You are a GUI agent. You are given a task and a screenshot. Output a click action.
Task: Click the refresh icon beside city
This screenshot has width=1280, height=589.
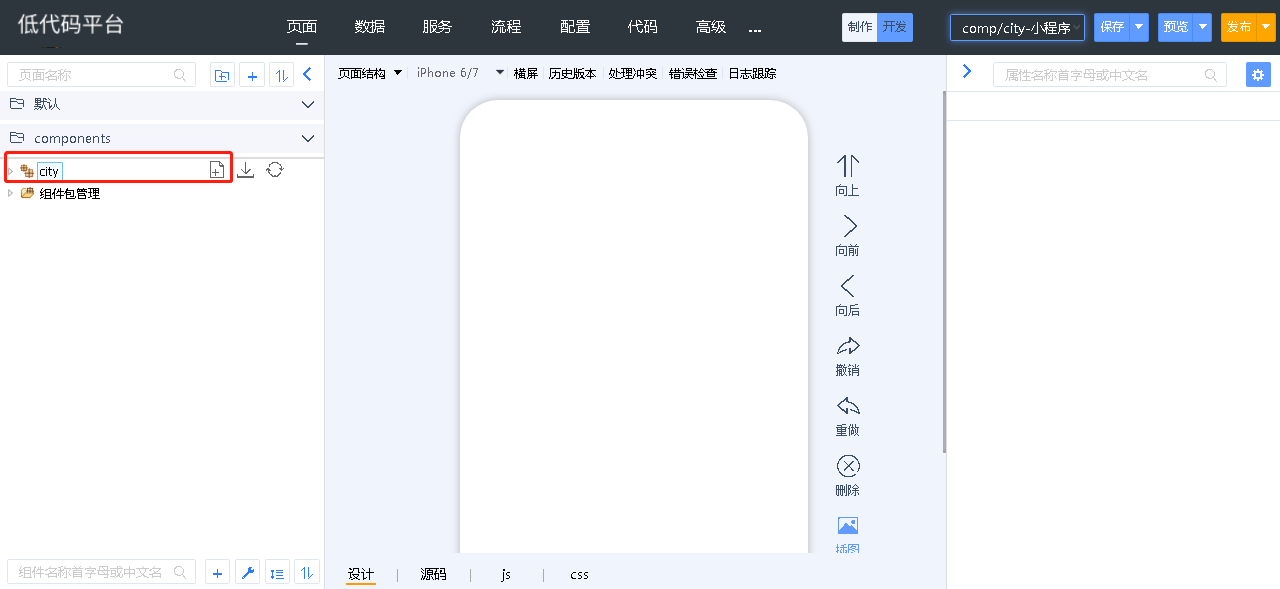275,170
